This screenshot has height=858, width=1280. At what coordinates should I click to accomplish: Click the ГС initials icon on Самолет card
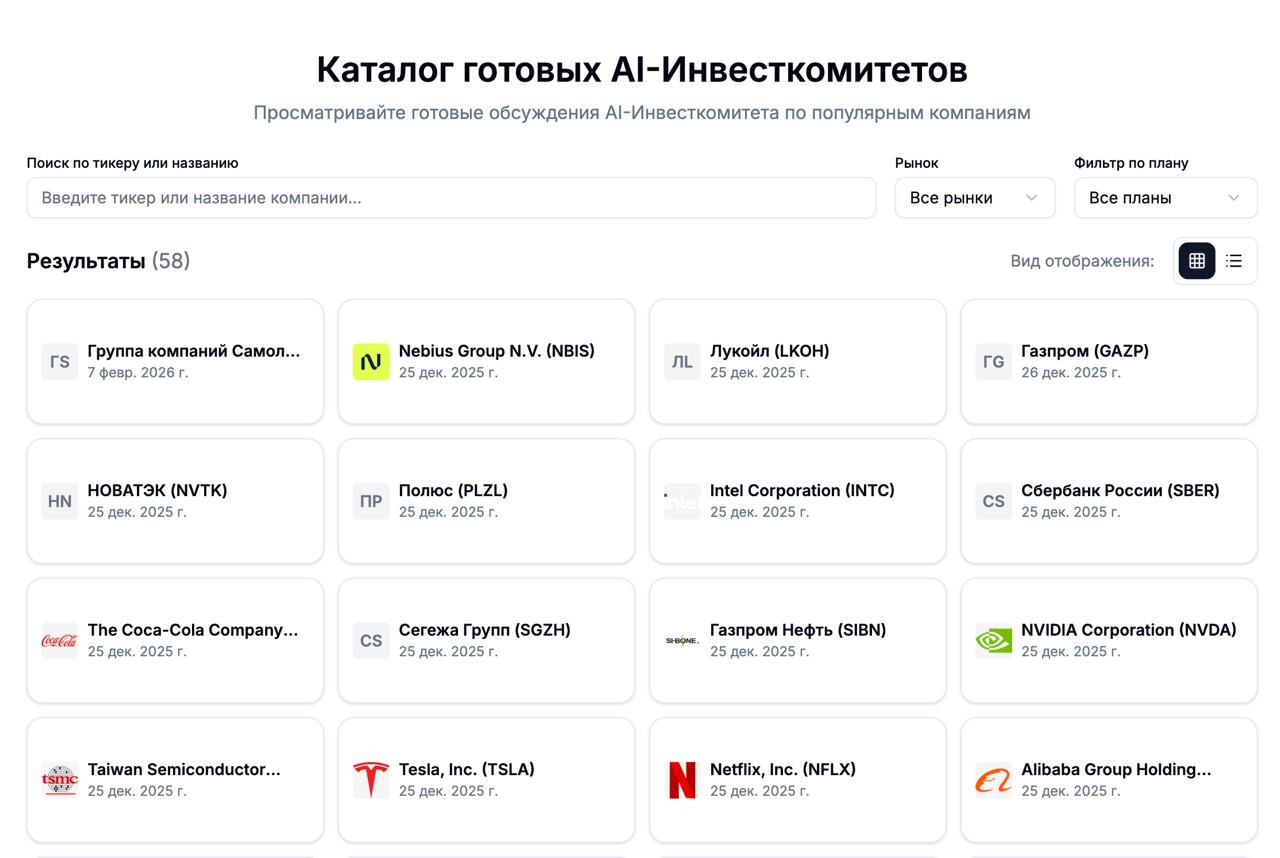click(59, 361)
